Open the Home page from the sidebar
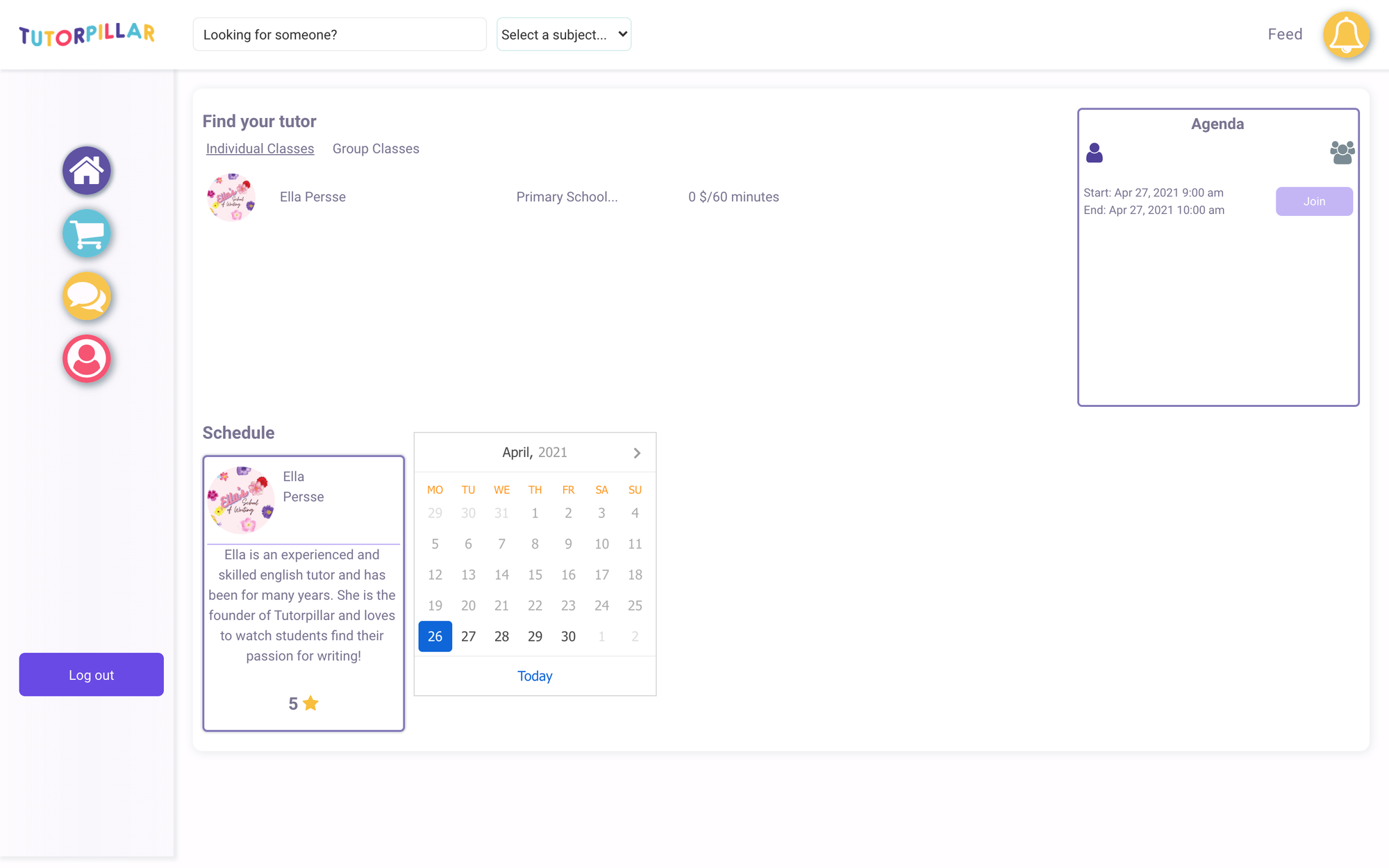This screenshot has width=1389, height=868. point(87,171)
